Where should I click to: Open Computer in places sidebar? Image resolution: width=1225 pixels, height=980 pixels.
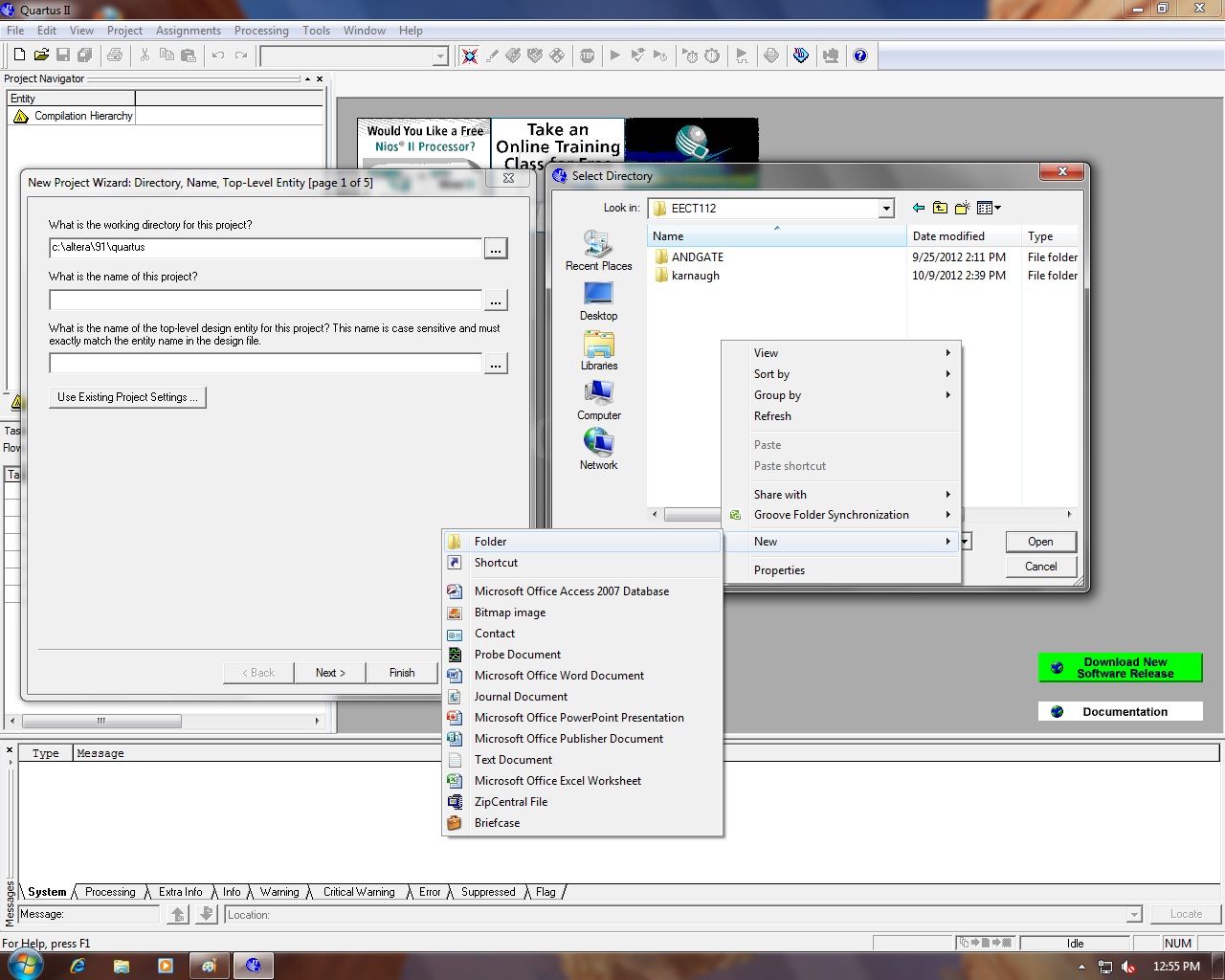coord(599,400)
